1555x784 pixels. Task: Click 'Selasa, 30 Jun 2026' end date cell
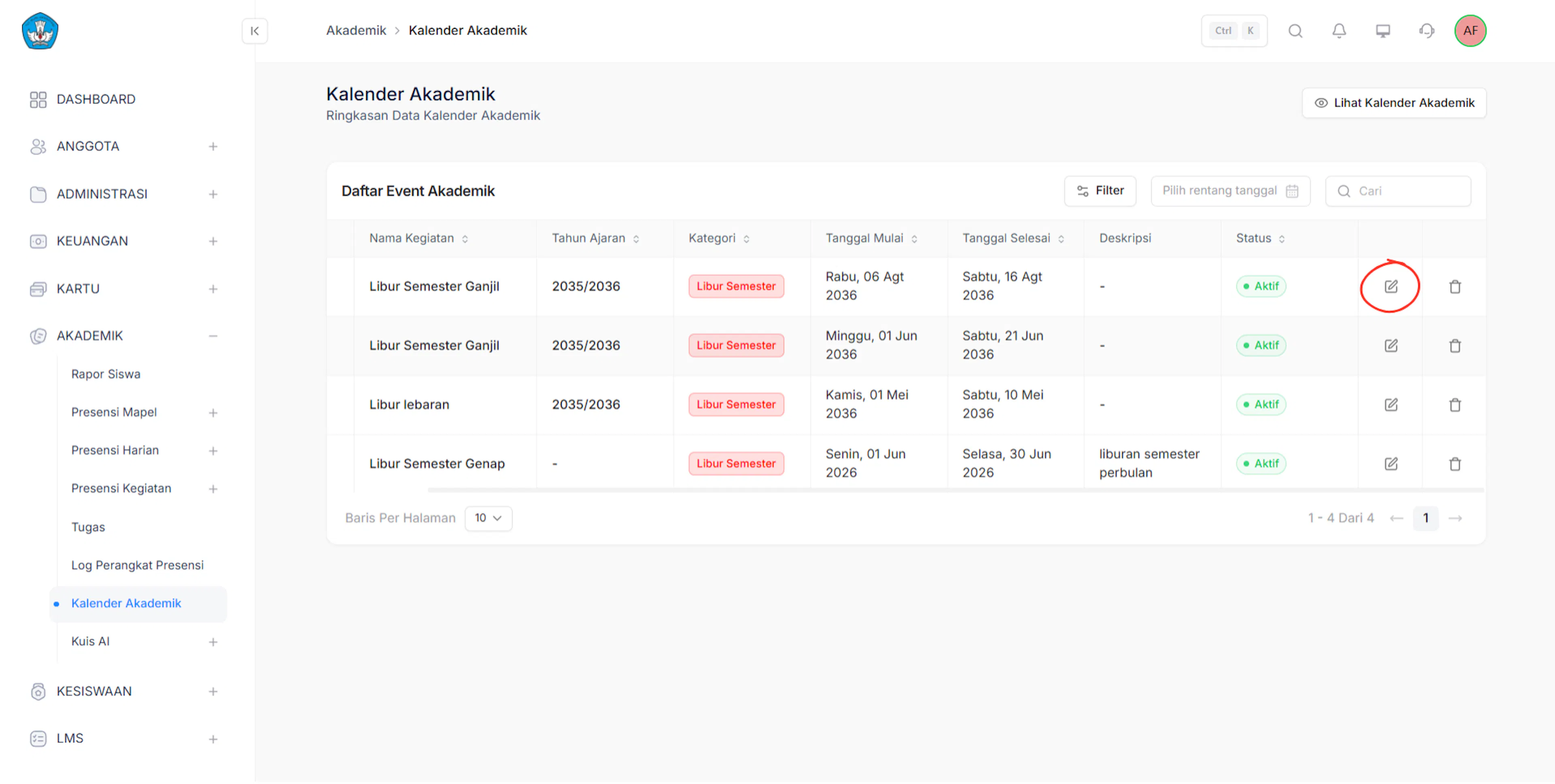point(1006,463)
